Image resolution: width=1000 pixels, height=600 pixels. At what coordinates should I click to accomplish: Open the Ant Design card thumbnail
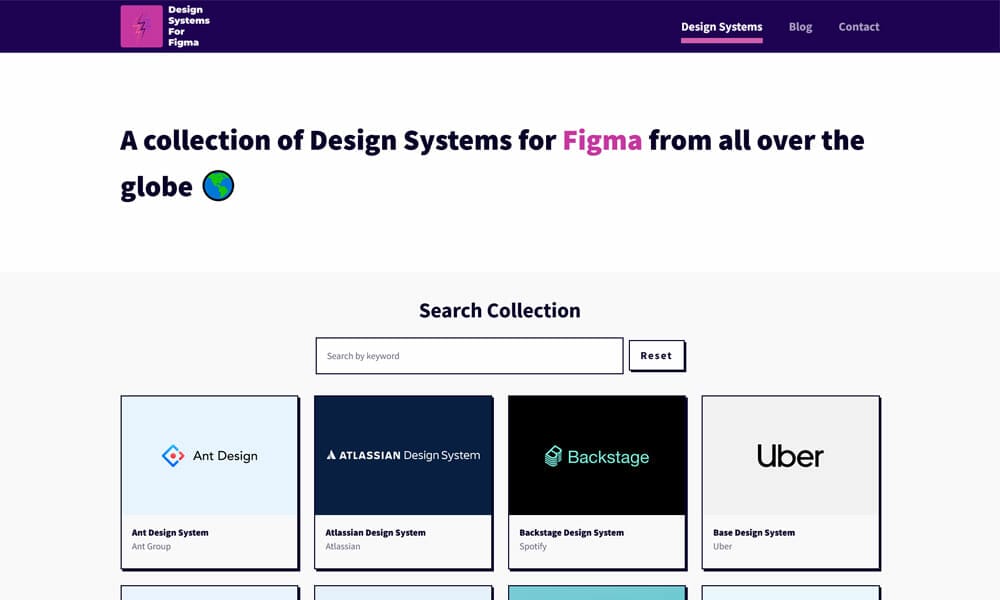coord(209,456)
